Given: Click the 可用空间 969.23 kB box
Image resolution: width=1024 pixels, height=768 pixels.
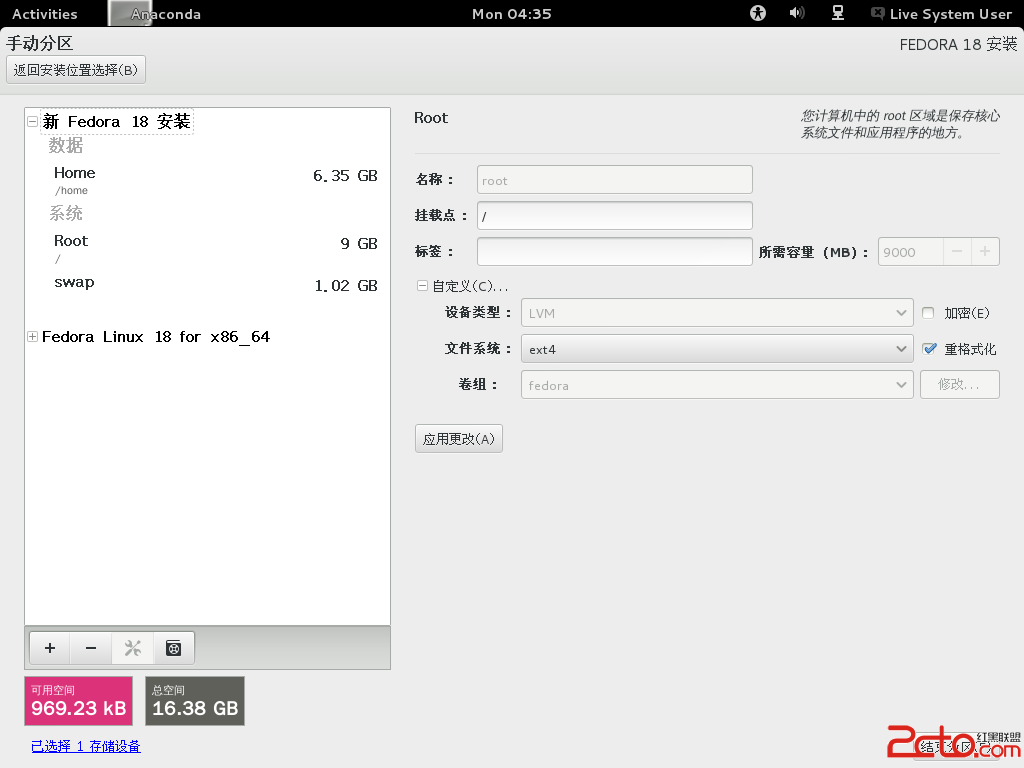Looking at the screenshot, I should [x=78, y=701].
